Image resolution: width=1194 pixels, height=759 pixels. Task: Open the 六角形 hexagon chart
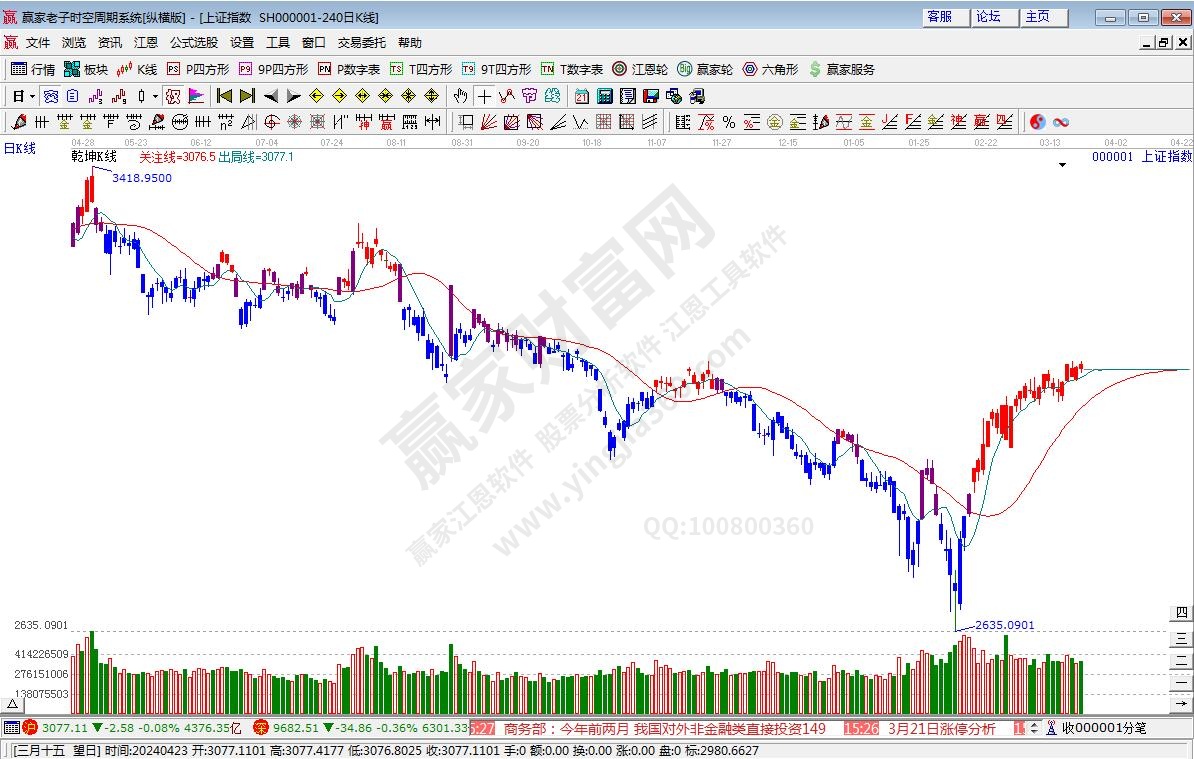770,69
